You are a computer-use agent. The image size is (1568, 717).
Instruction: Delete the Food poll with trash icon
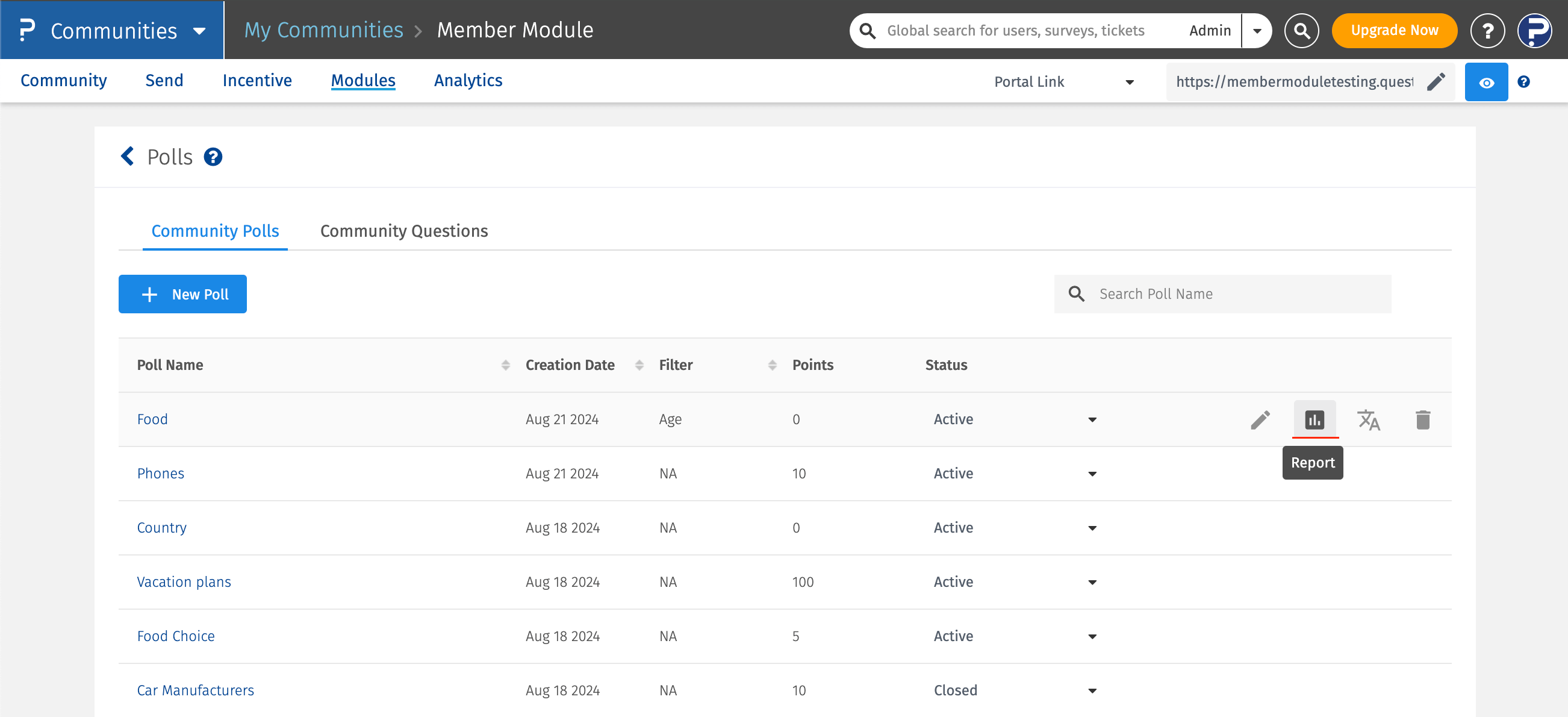(x=1422, y=419)
